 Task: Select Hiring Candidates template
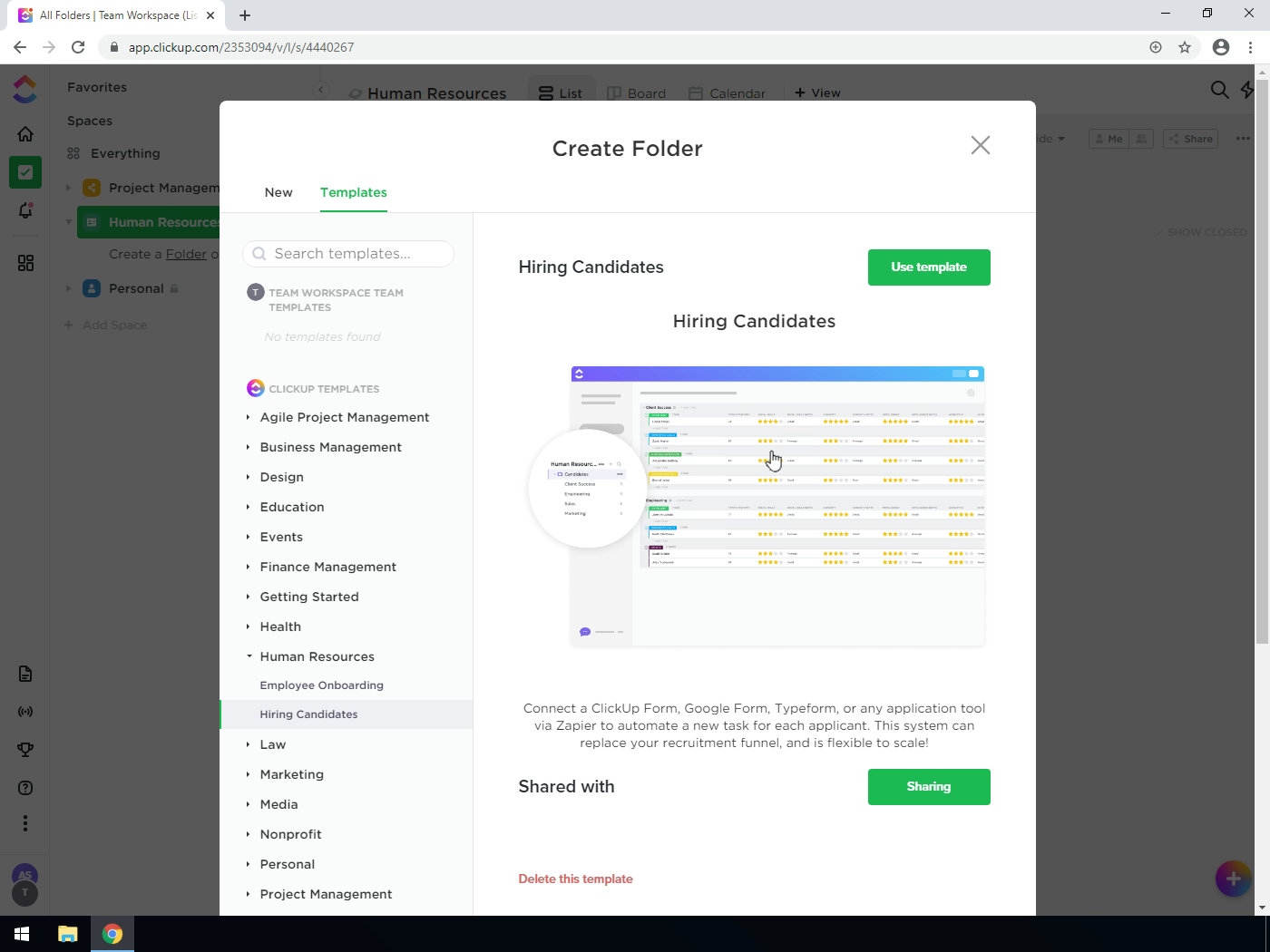pos(347,714)
